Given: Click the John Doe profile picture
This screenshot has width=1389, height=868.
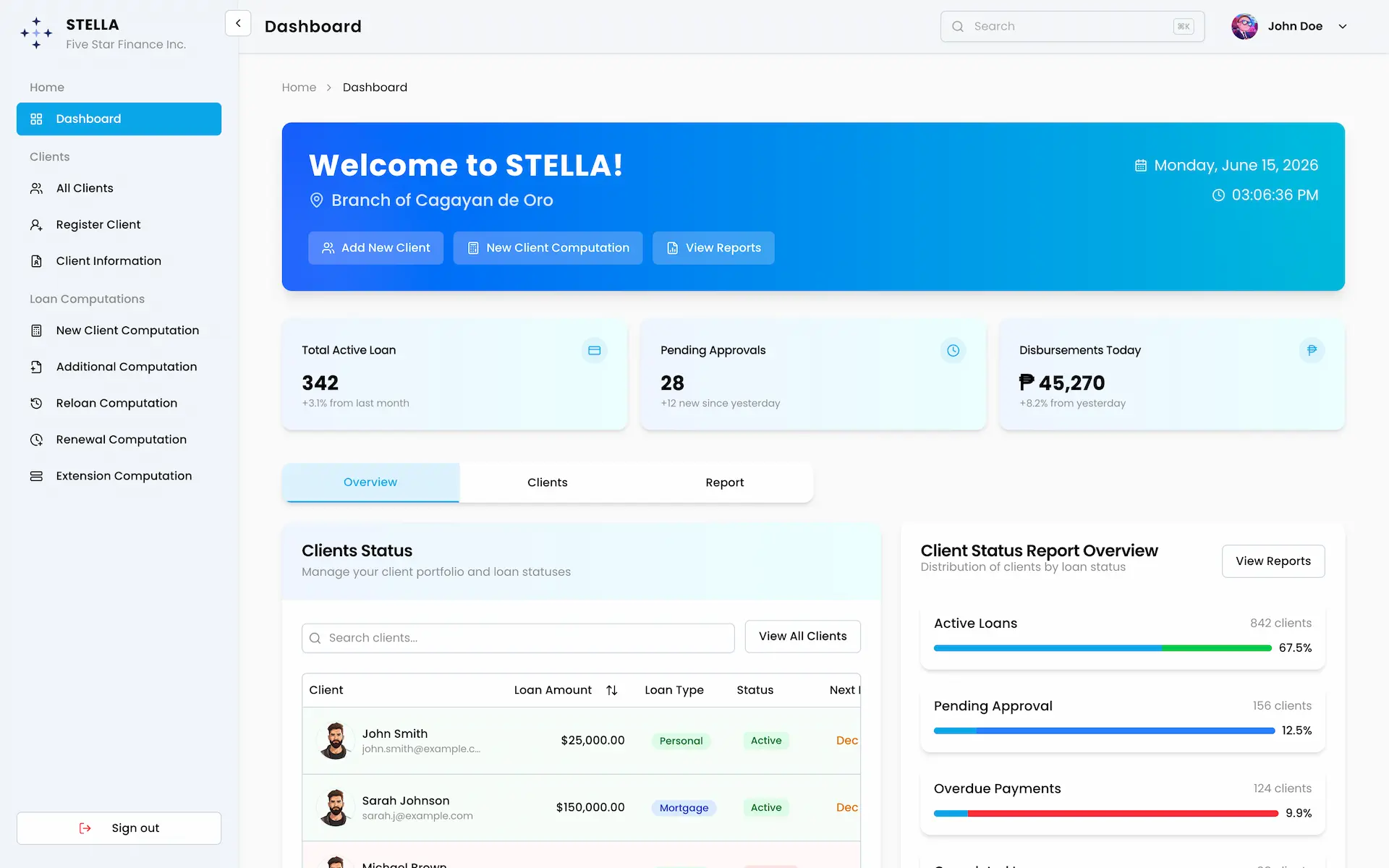Looking at the screenshot, I should click(1244, 26).
